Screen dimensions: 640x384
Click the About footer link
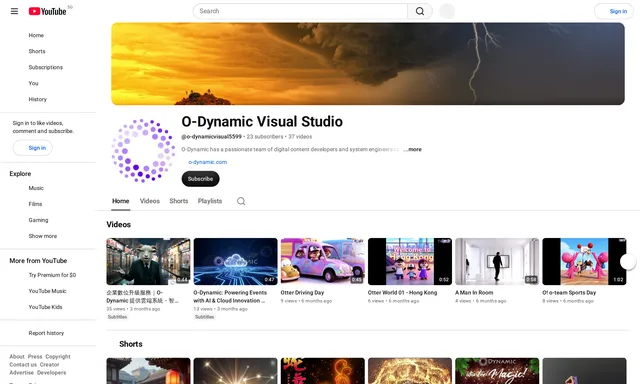click(x=17, y=357)
